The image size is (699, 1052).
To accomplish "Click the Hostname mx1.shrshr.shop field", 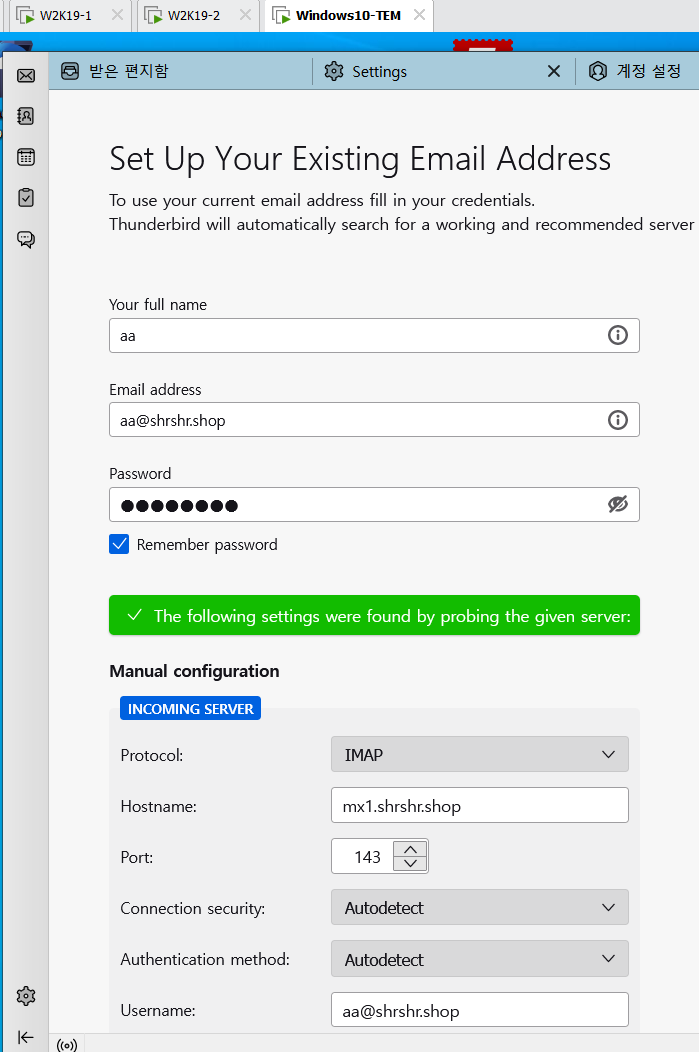I will [x=480, y=805].
